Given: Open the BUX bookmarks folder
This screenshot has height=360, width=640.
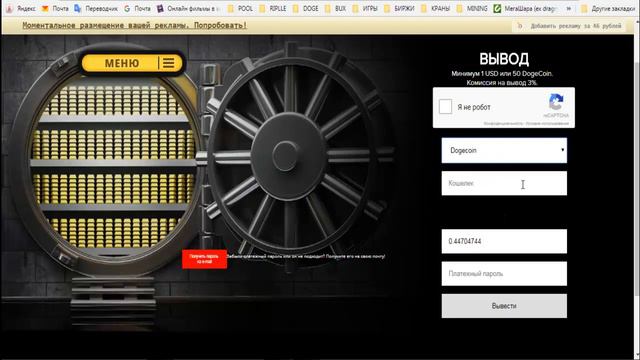Looking at the screenshot, I should 336,8.
